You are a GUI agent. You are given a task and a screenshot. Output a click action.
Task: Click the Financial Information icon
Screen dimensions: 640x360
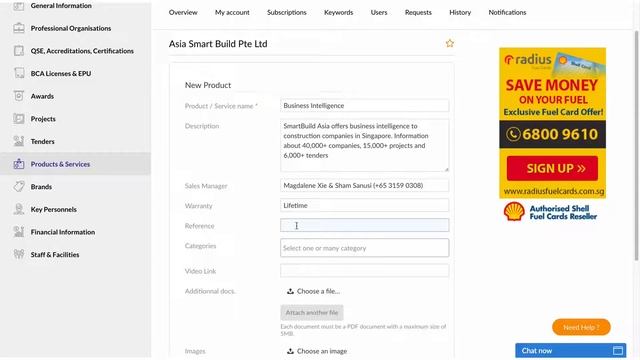tap(19, 231)
